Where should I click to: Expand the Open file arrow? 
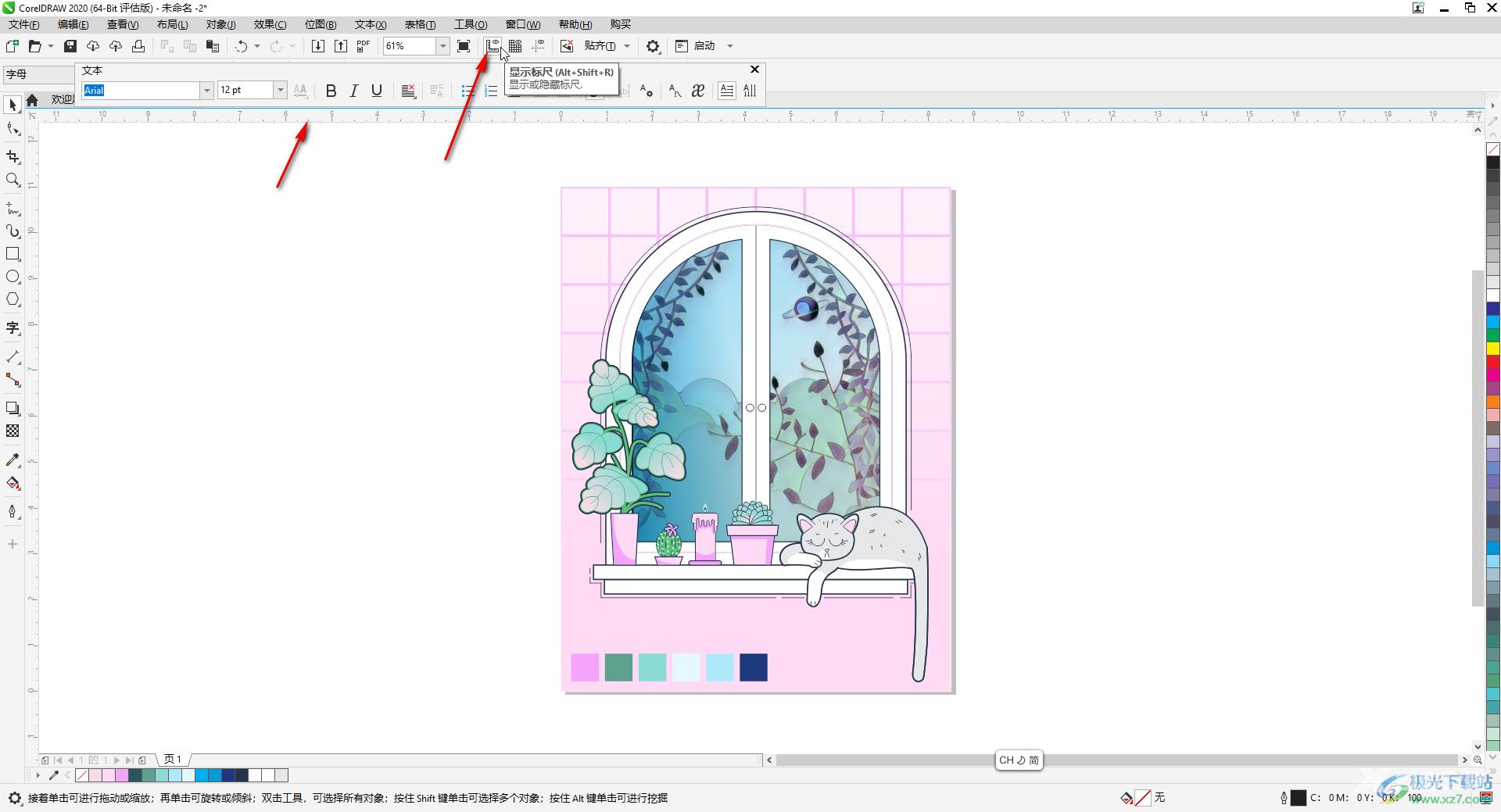click(51, 46)
